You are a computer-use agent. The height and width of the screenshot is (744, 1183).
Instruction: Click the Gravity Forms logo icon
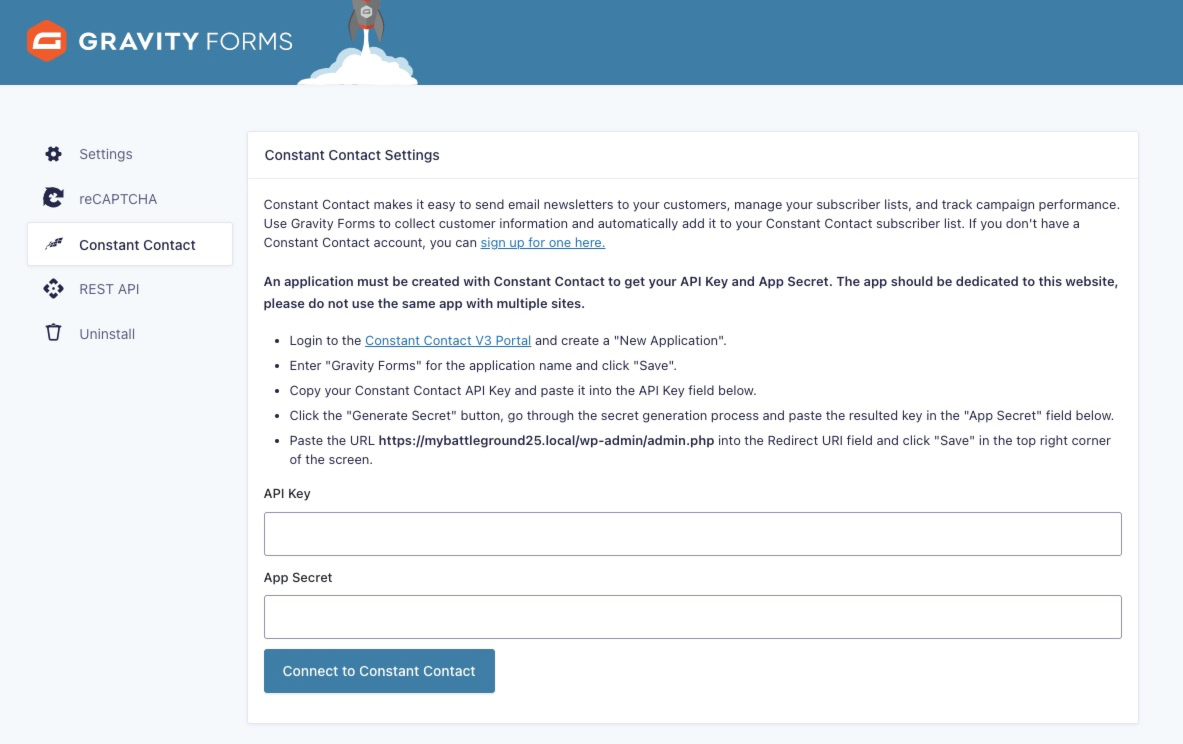(x=45, y=41)
